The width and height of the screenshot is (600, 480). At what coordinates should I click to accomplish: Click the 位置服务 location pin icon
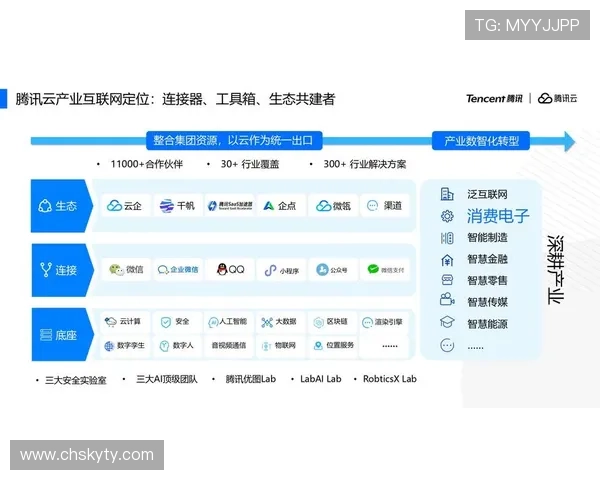point(318,346)
